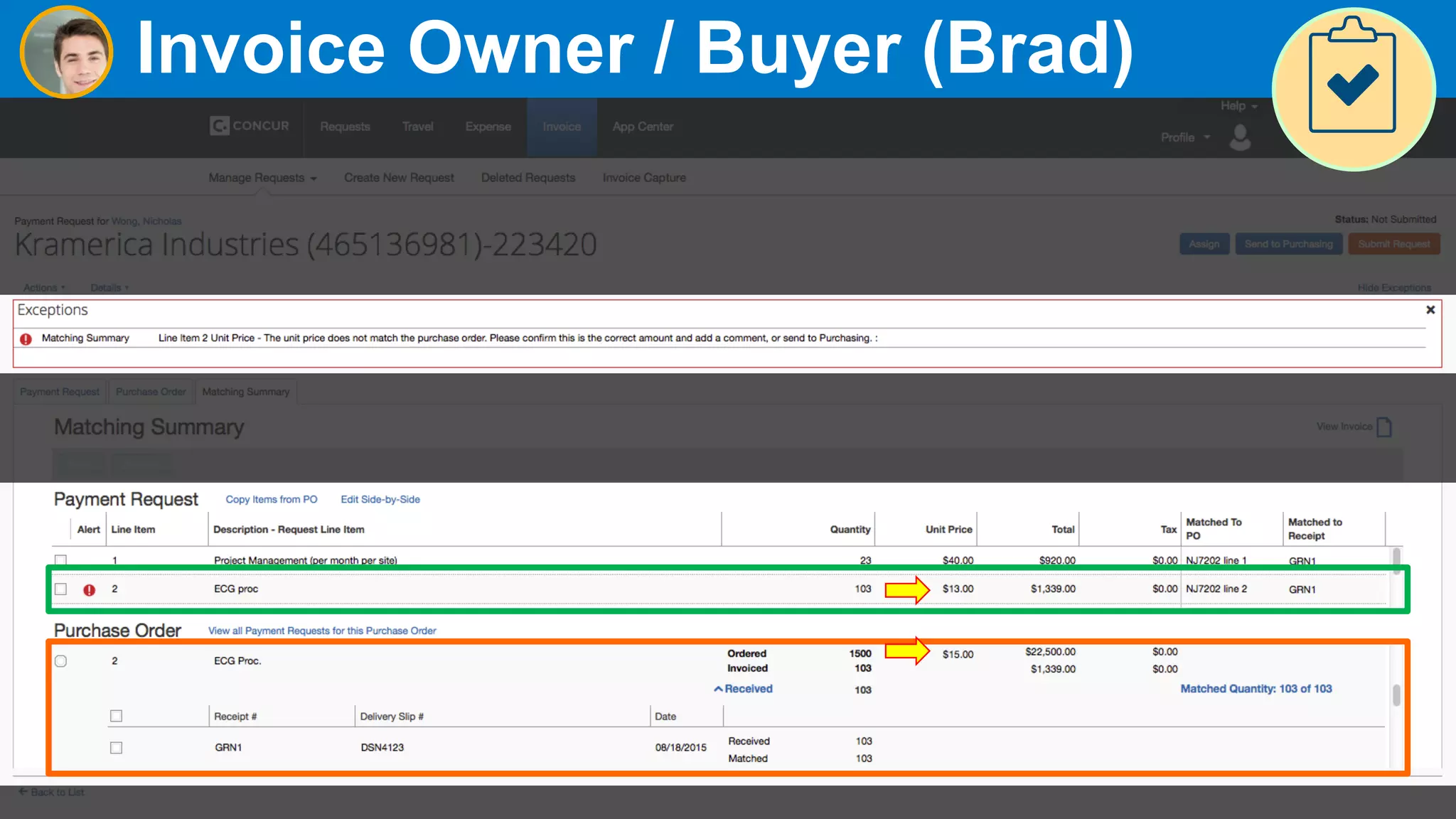The width and height of the screenshot is (1456, 819).
Task: Click the 08/18/2015 receipt date
Action: (x=680, y=748)
